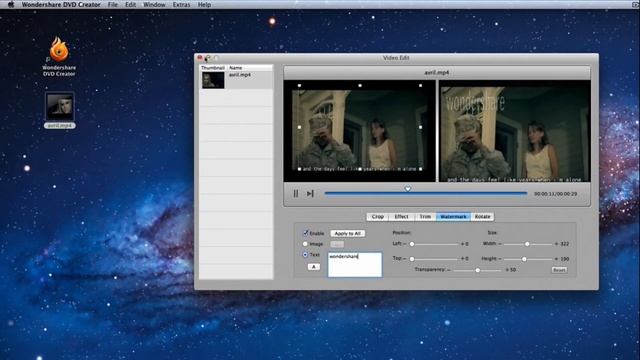
Task: Decrease the Height with the minus
Action: point(500,259)
